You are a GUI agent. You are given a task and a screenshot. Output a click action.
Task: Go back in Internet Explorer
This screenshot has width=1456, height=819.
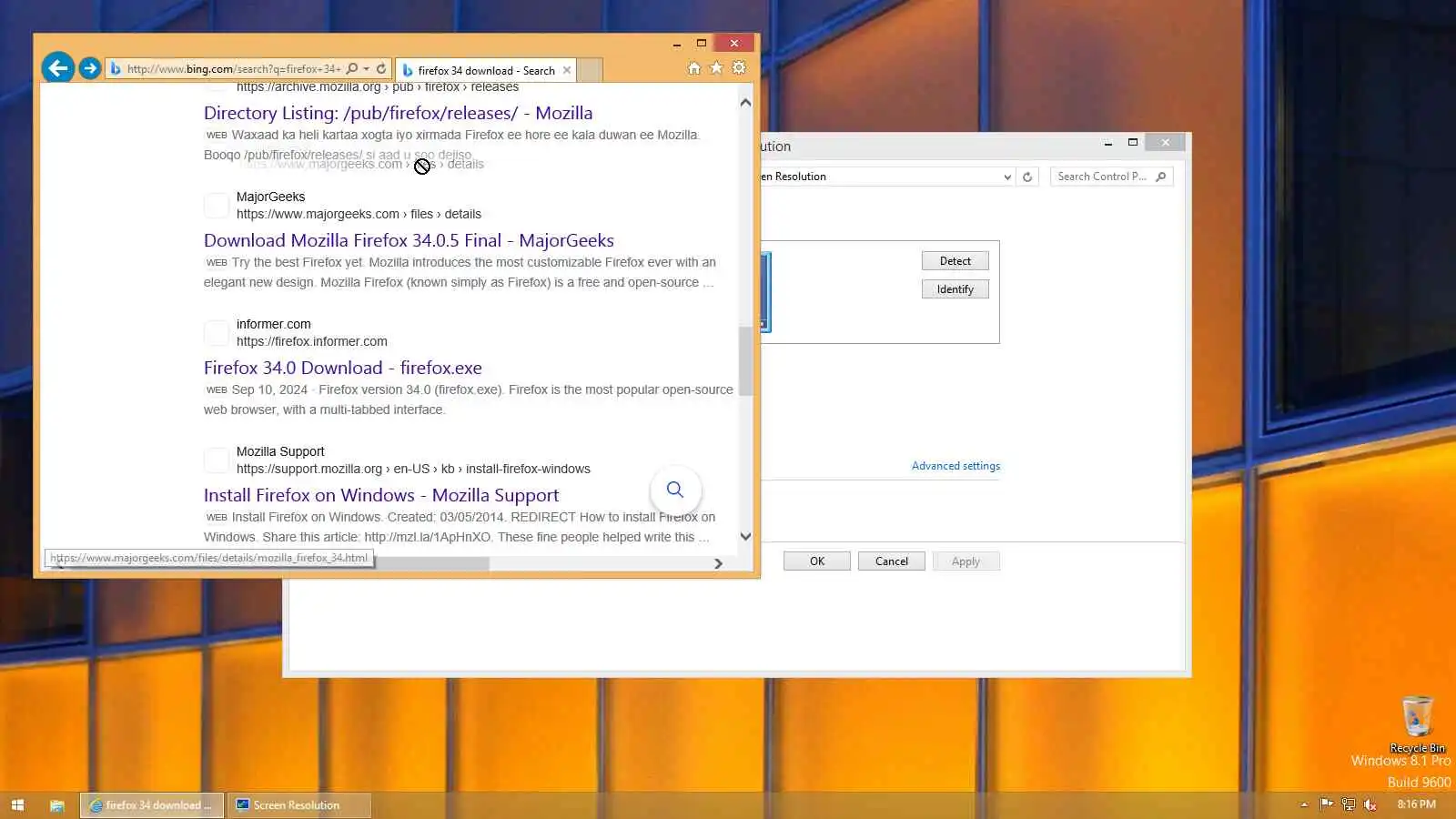[x=58, y=67]
